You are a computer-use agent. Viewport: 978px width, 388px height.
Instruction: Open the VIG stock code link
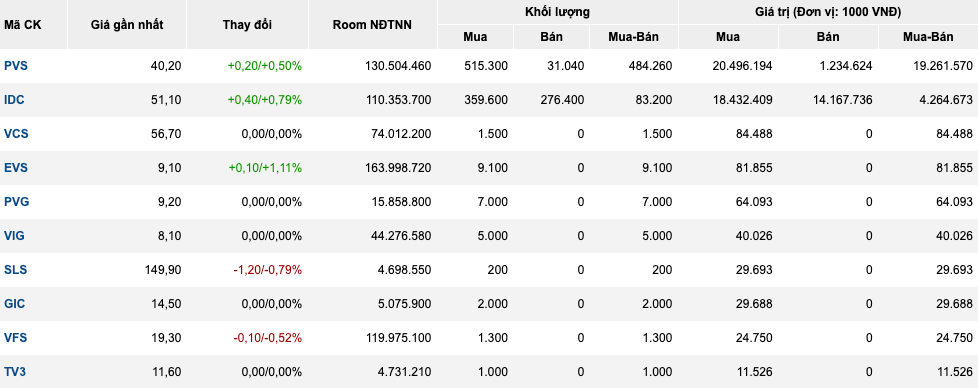[x=14, y=236]
